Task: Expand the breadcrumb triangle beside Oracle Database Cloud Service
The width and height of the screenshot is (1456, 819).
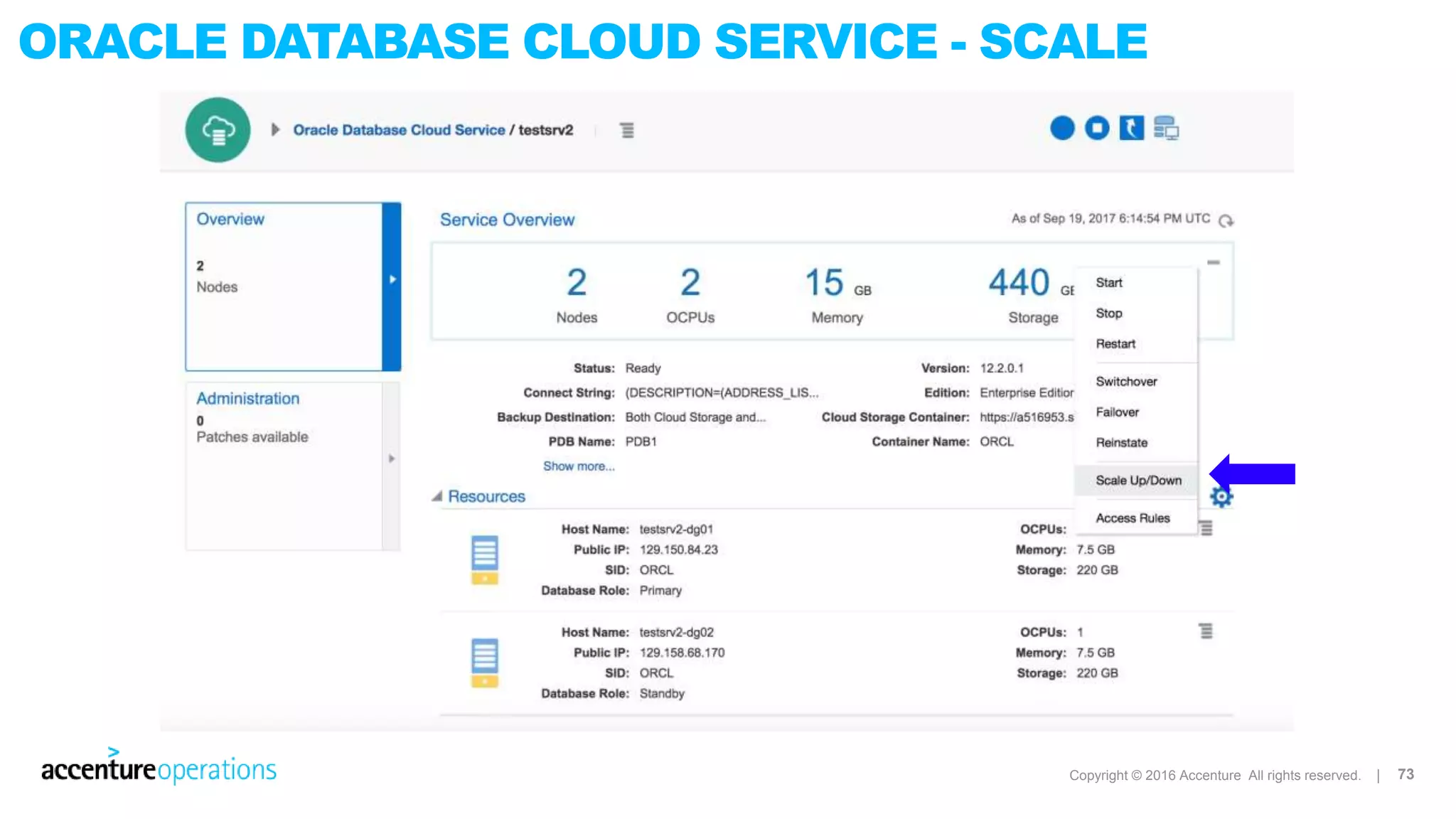Action: (x=275, y=129)
